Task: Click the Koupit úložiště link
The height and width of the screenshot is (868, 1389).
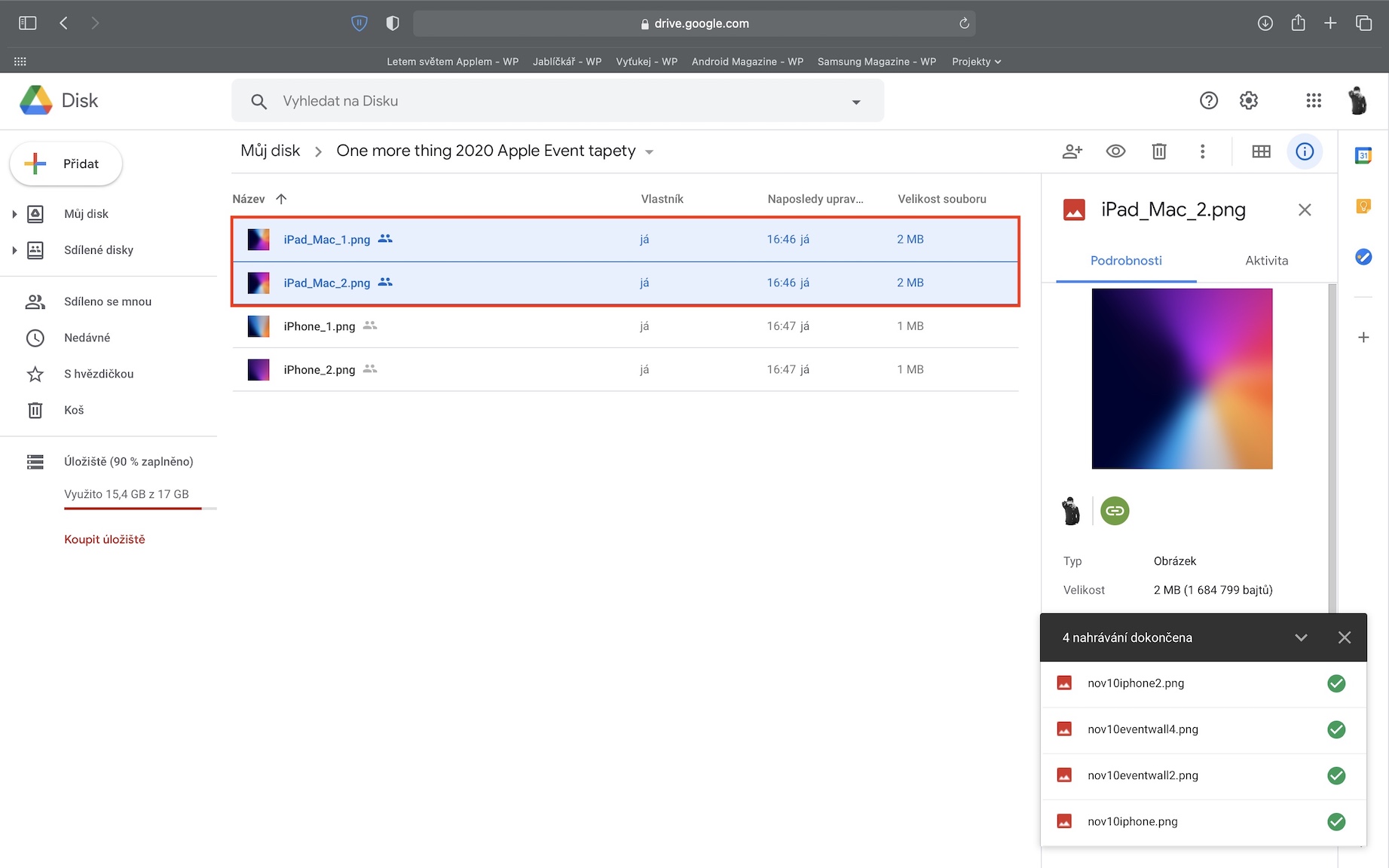Action: click(x=105, y=539)
